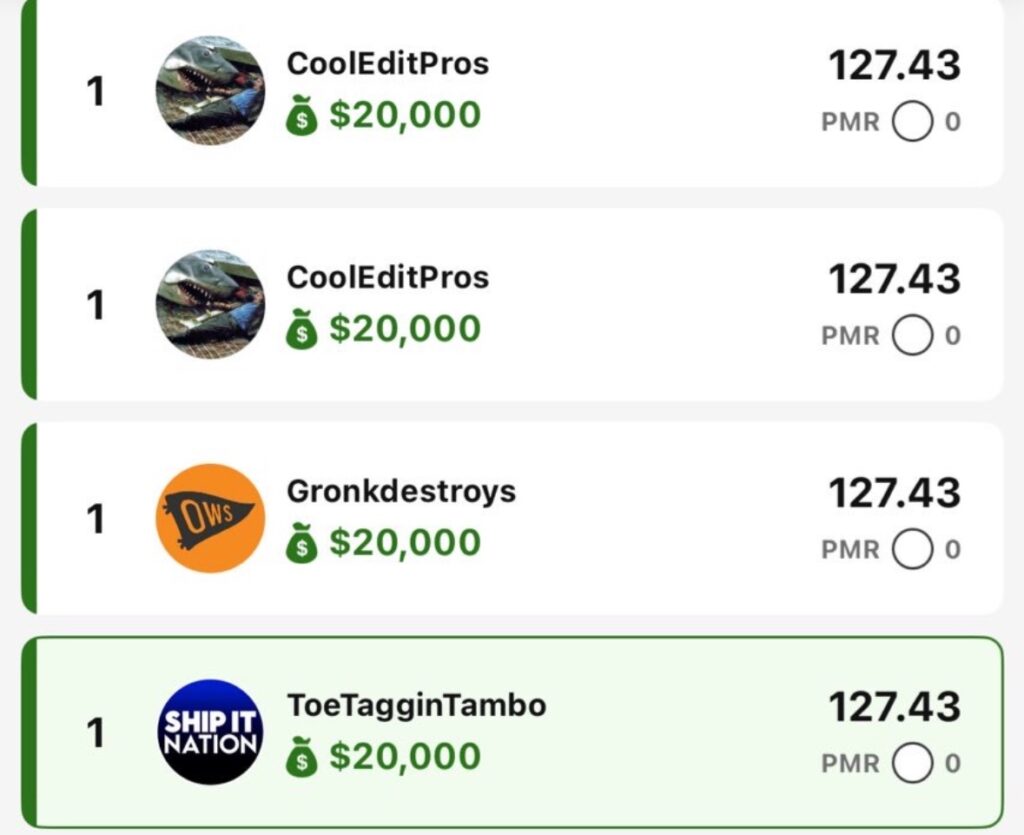Tap the money bag icon in ToeTagginTambo's row

click(x=301, y=757)
